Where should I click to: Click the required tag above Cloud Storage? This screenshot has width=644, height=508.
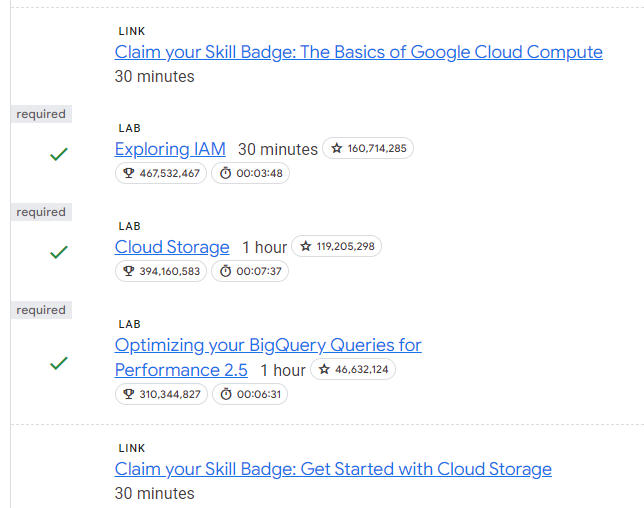tap(41, 212)
